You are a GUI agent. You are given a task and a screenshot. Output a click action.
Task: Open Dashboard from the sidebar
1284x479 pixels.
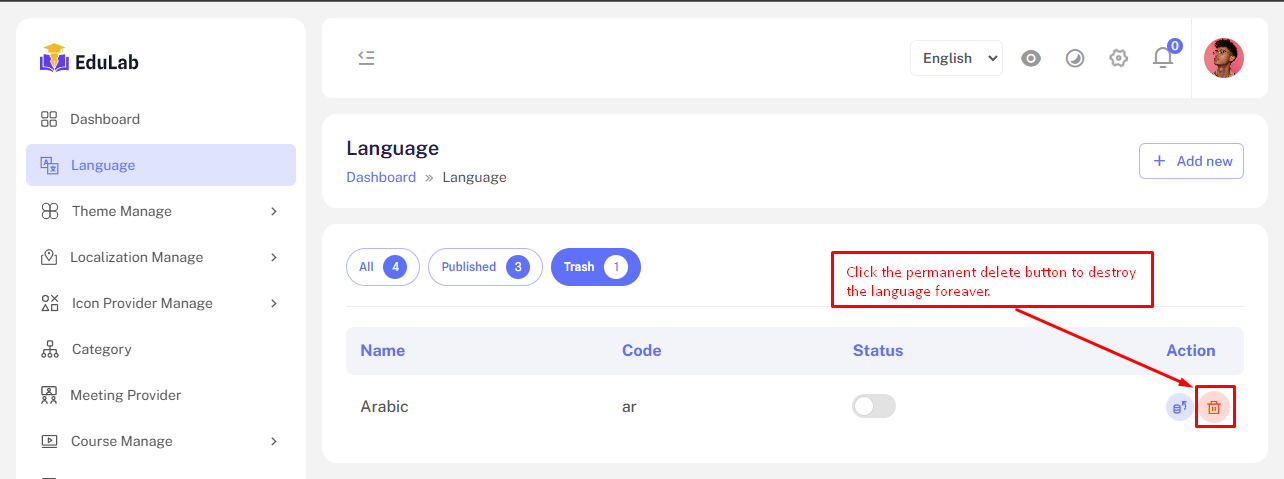tap(104, 119)
